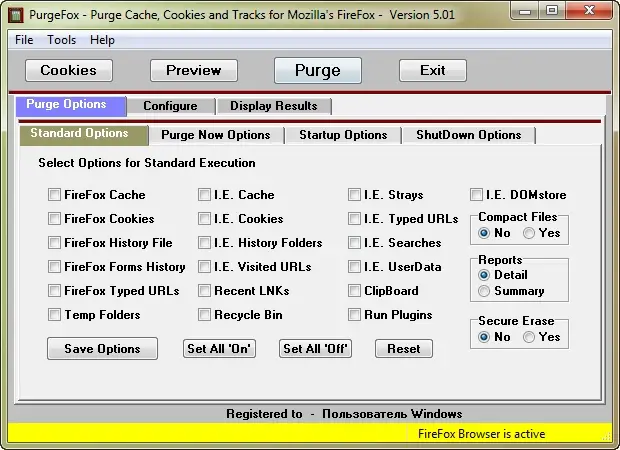Click the 'Registered to' status line
Image resolution: width=620 pixels, height=450 pixels.
(344, 414)
